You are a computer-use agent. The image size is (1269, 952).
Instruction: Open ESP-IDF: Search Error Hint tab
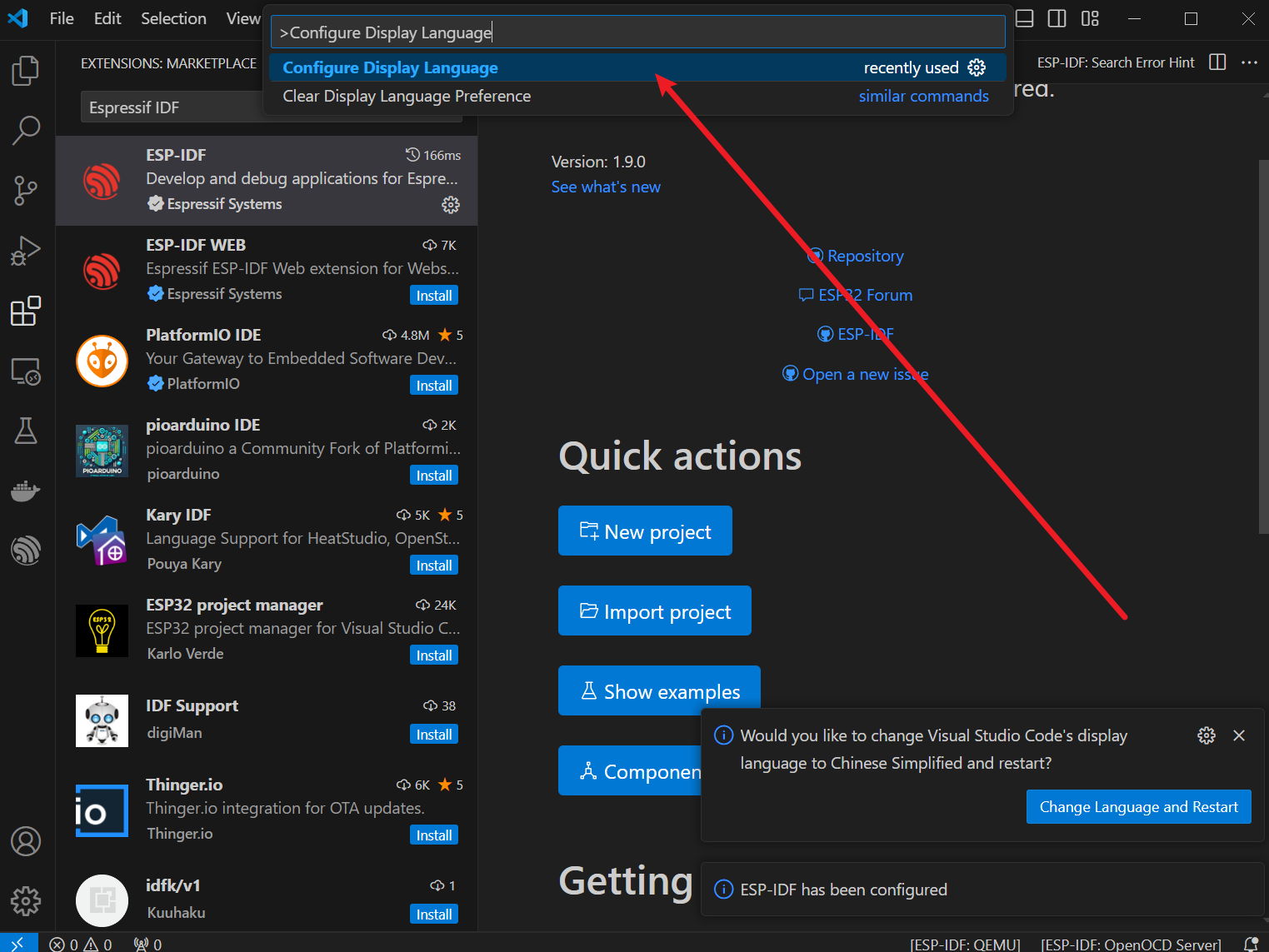(1115, 62)
